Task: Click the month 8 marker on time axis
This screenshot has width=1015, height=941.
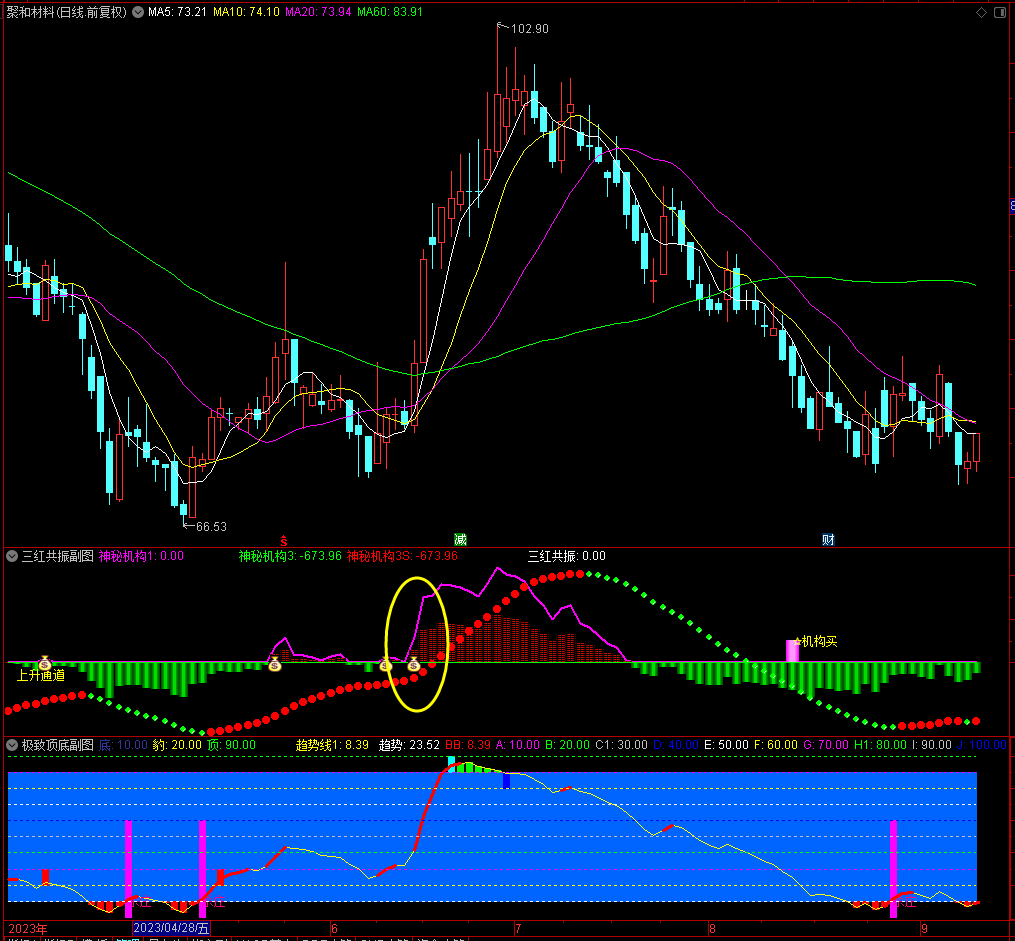Action: (712, 929)
